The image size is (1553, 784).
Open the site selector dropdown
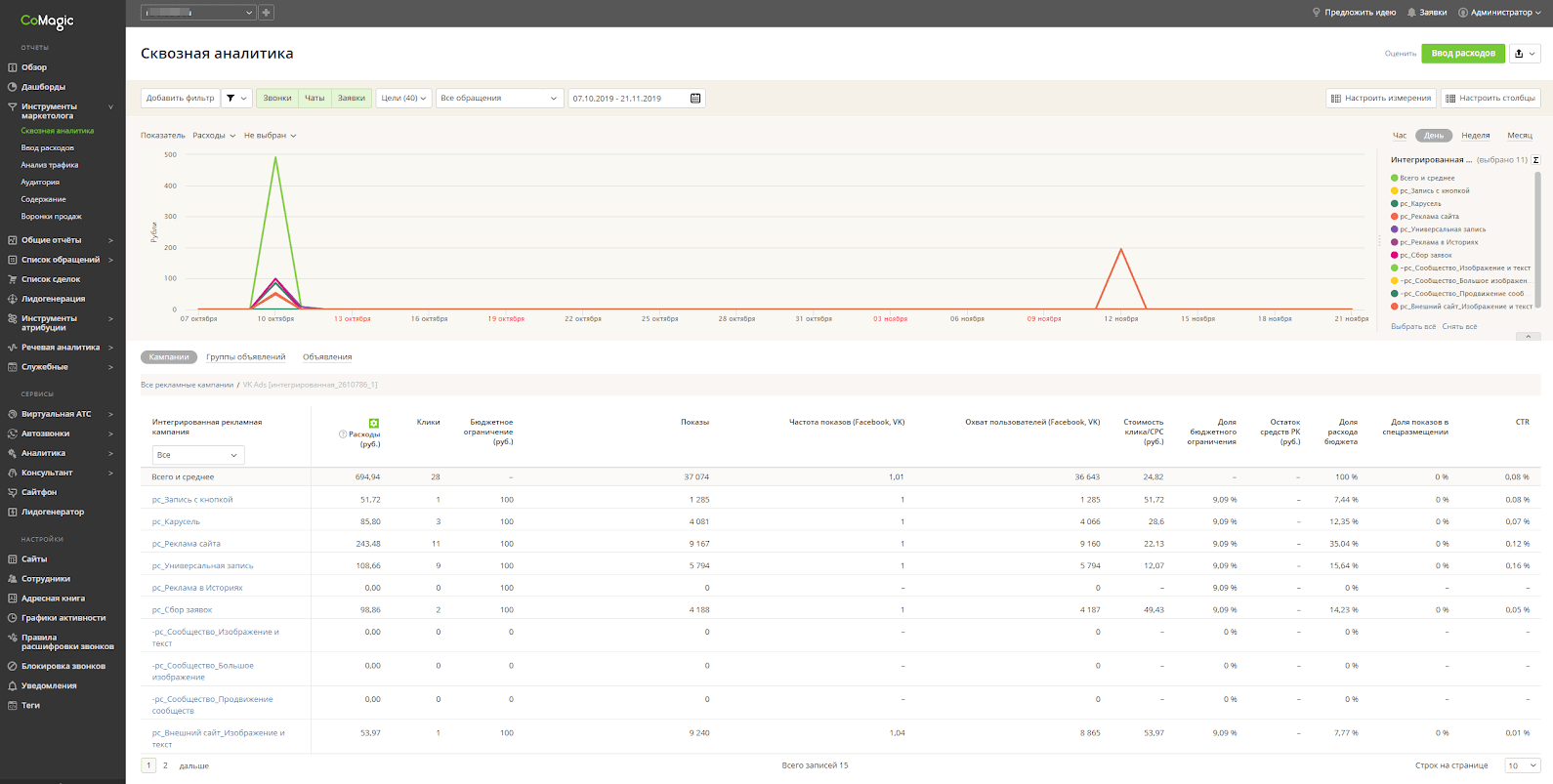click(x=198, y=13)
